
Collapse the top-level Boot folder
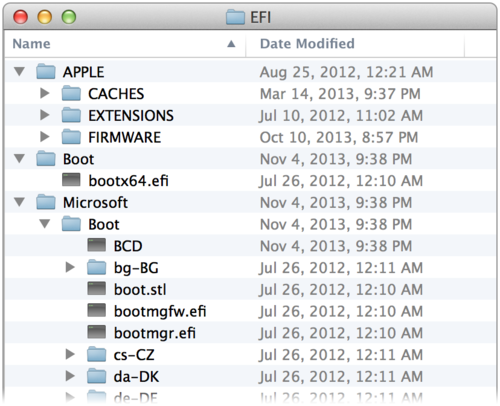pyautogui.click(x=20, y=158)
